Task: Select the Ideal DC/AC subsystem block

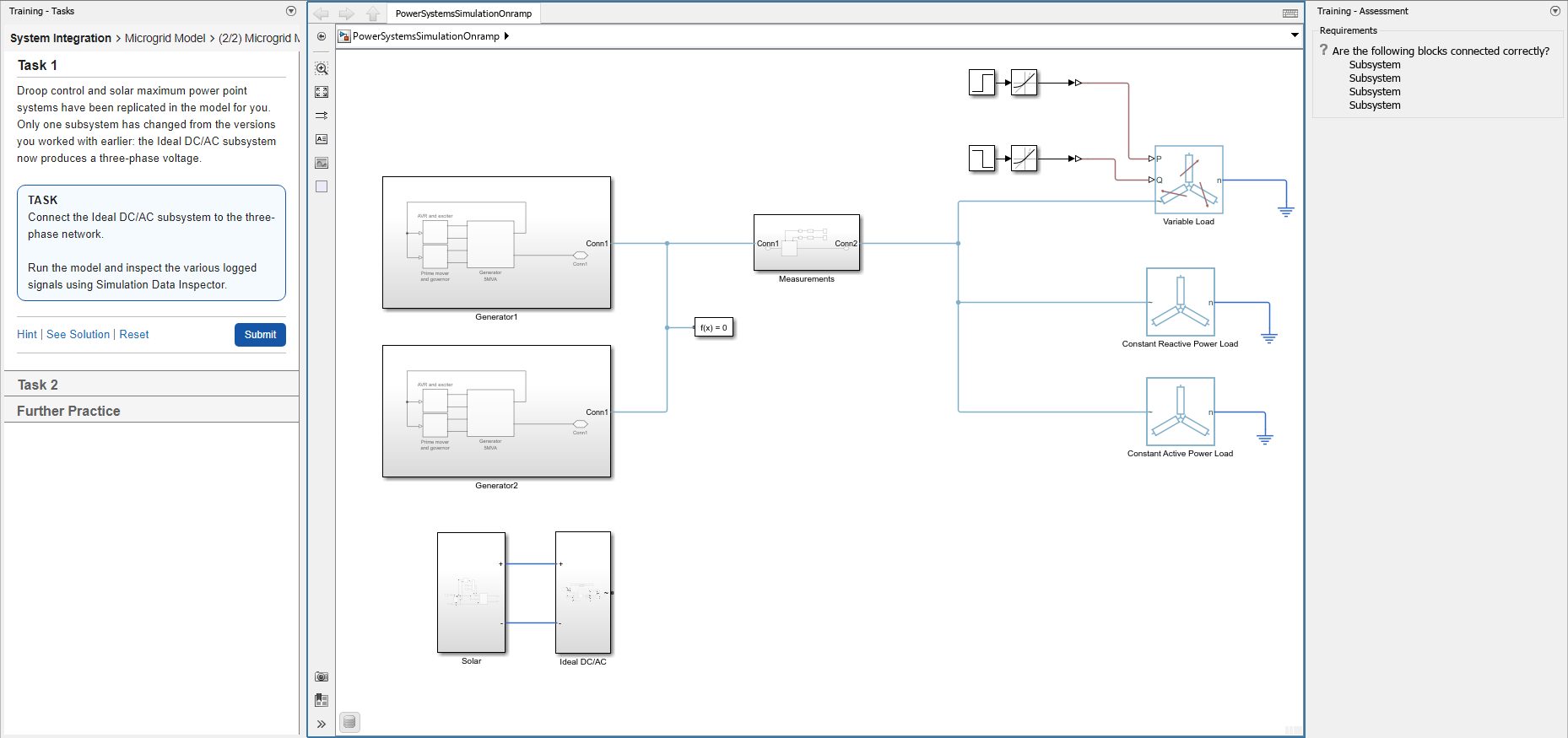Action: coord(583,592)
